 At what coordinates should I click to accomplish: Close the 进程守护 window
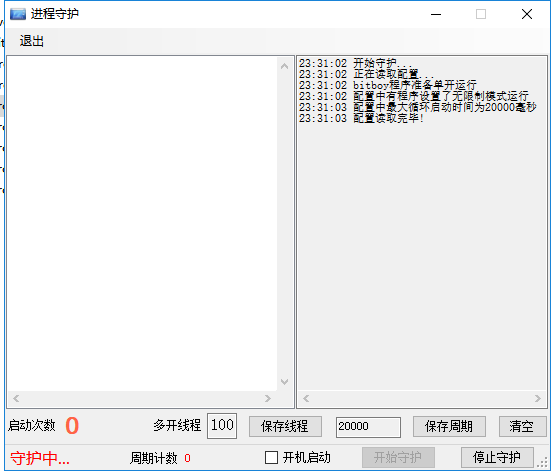coord(527,14)
